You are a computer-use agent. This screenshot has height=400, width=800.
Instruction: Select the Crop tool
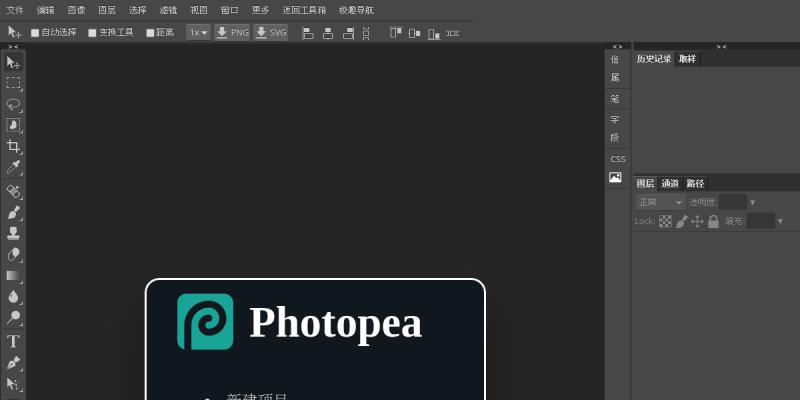click(13, 146)
